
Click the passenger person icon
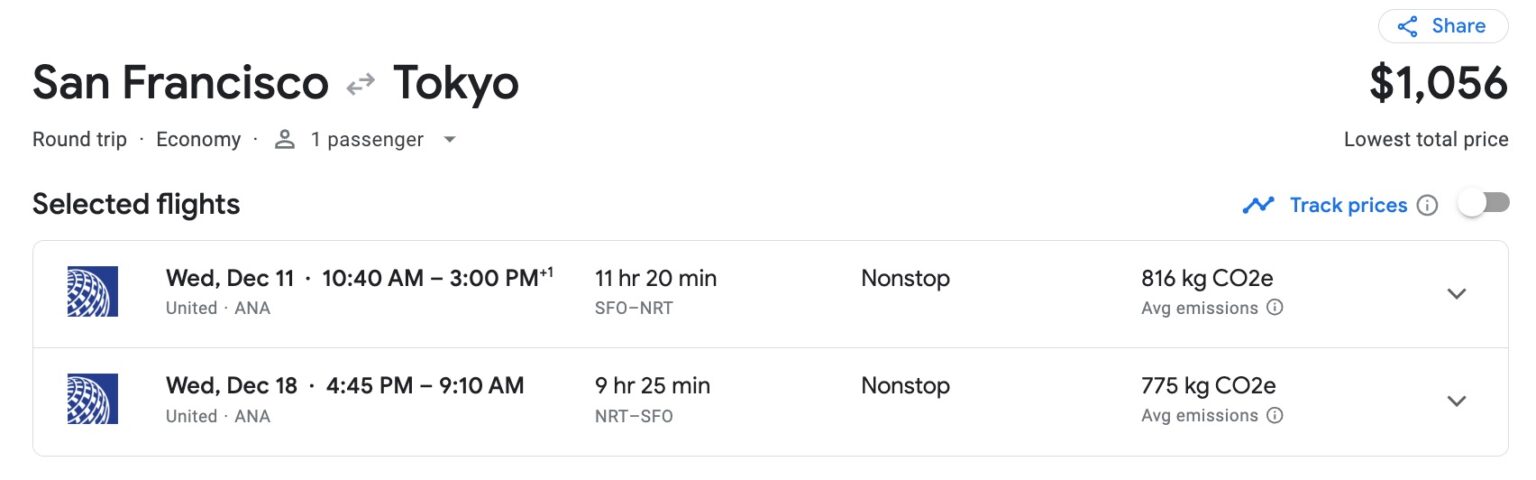click(285, 140)
